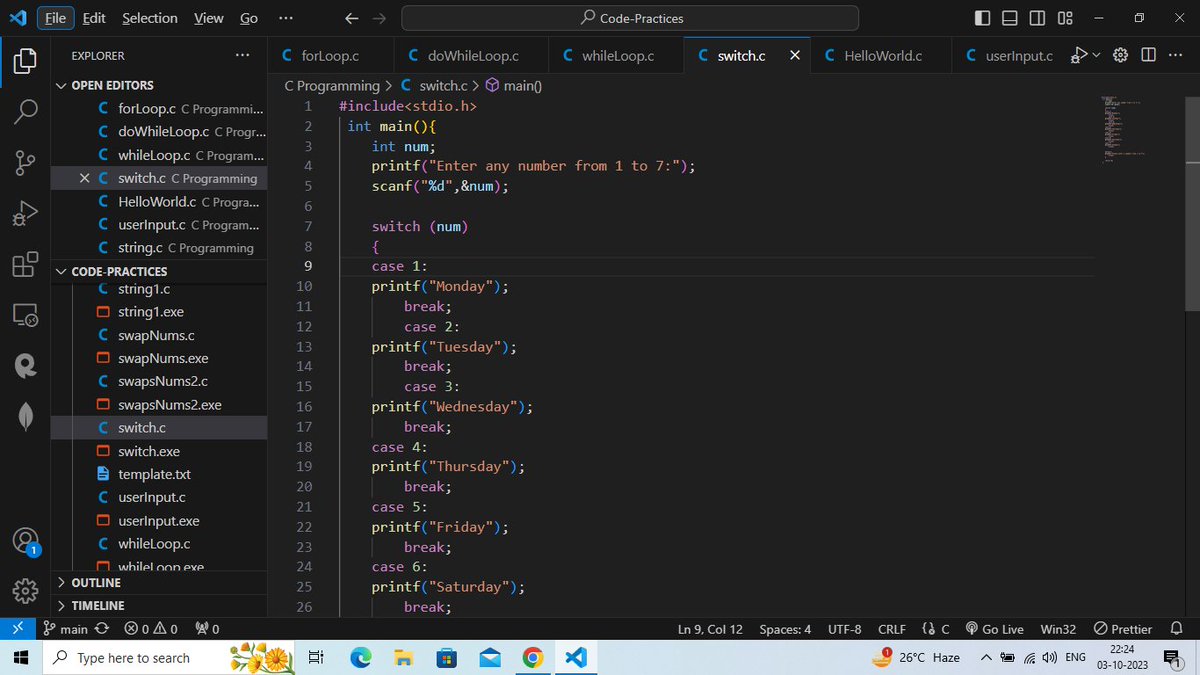Toggle Go Live server
Image resolution: width=1200 pixels, height=675 pixels.
994,629
